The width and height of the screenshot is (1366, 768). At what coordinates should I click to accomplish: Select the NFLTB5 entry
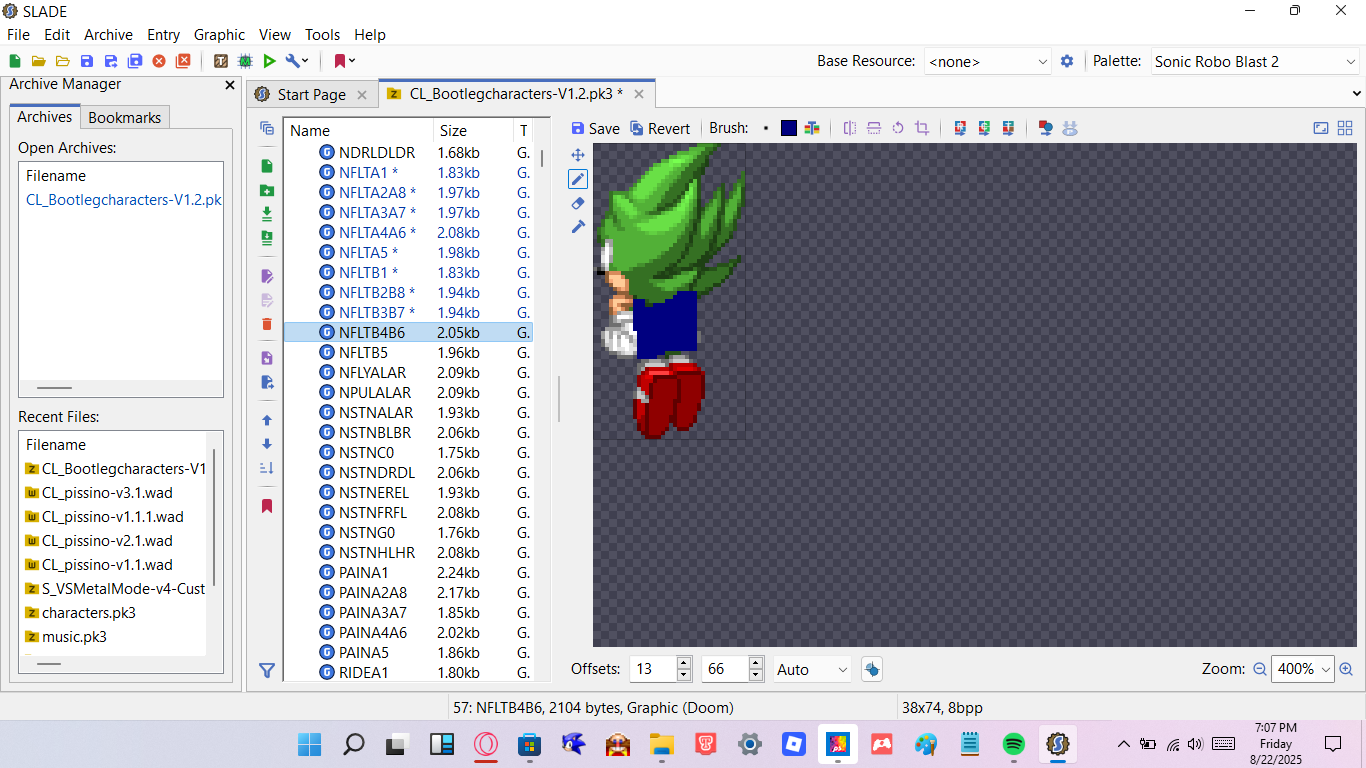point(408,352)
